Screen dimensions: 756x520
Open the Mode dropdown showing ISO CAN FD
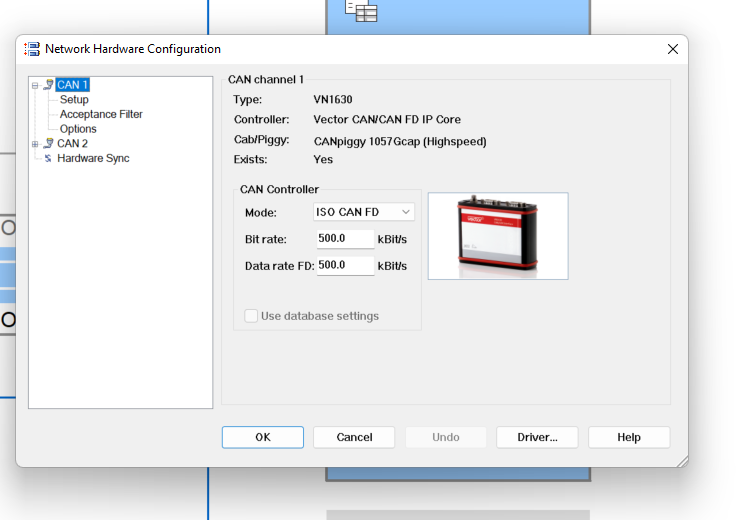pos(364,212)
